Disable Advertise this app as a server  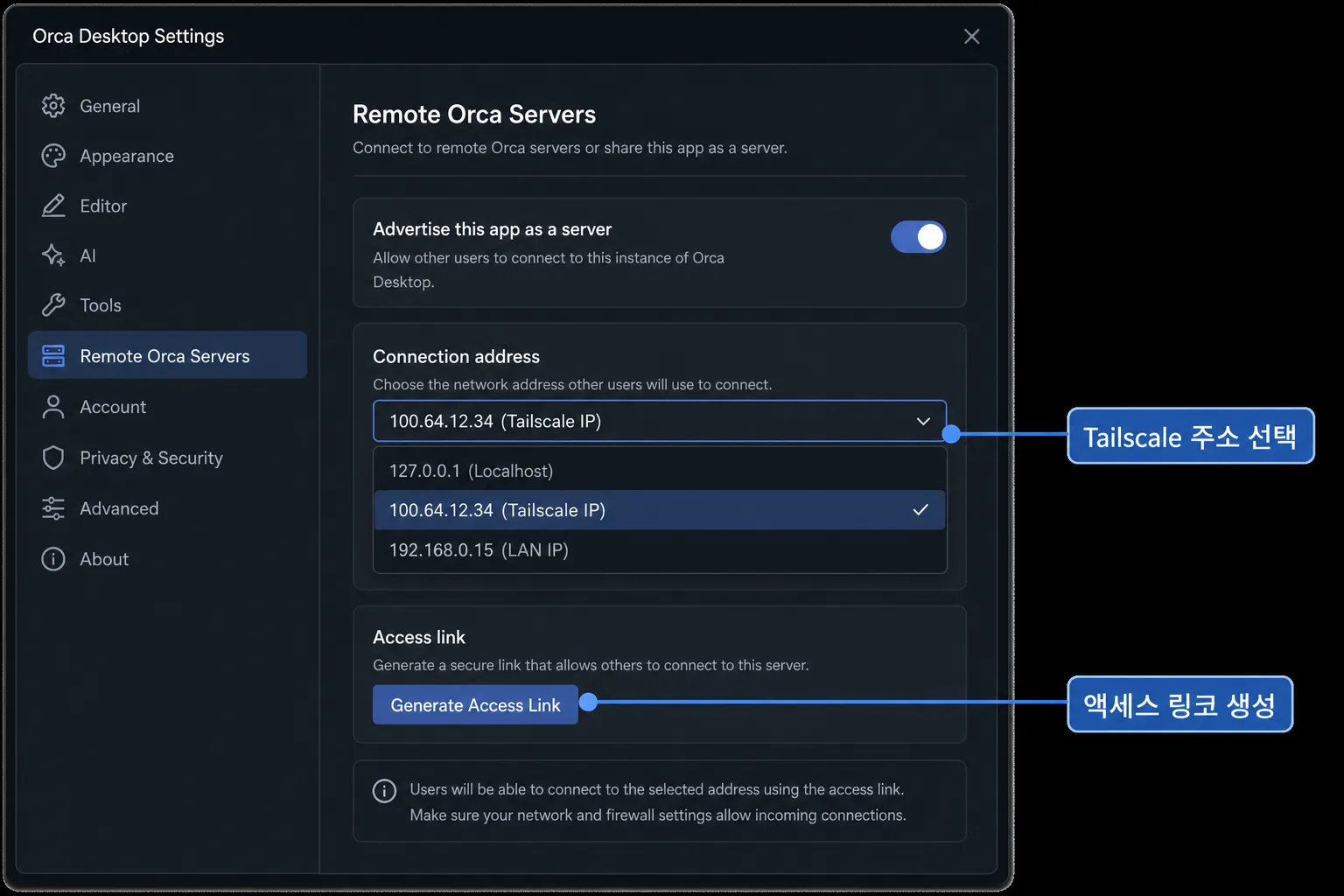click(918, 236)
